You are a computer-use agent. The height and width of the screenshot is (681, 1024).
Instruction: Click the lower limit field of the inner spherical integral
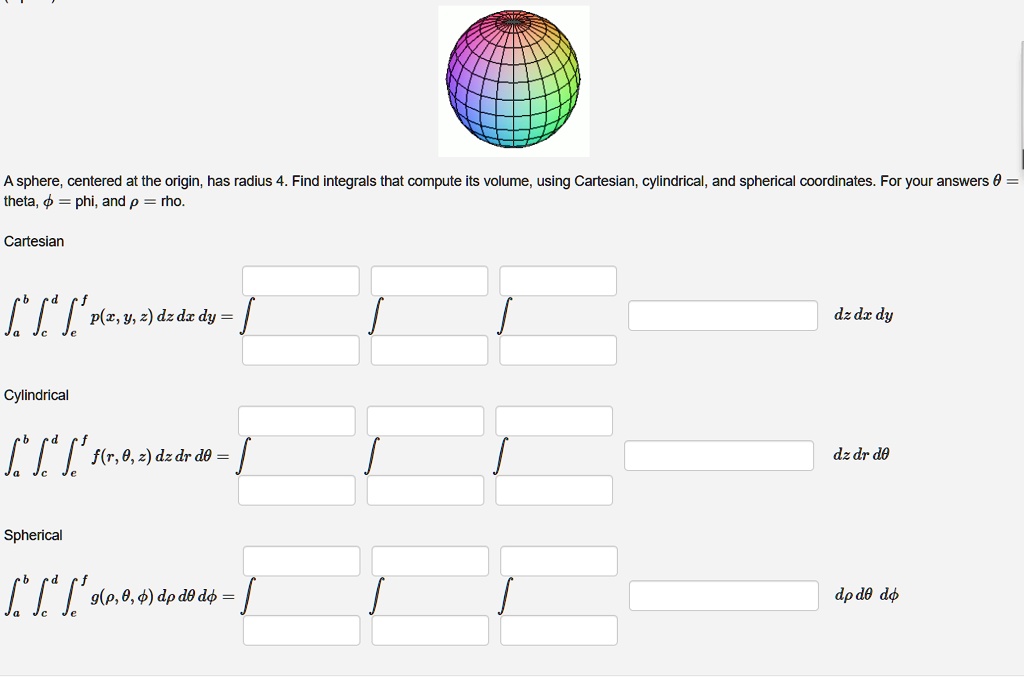point(558,630)
